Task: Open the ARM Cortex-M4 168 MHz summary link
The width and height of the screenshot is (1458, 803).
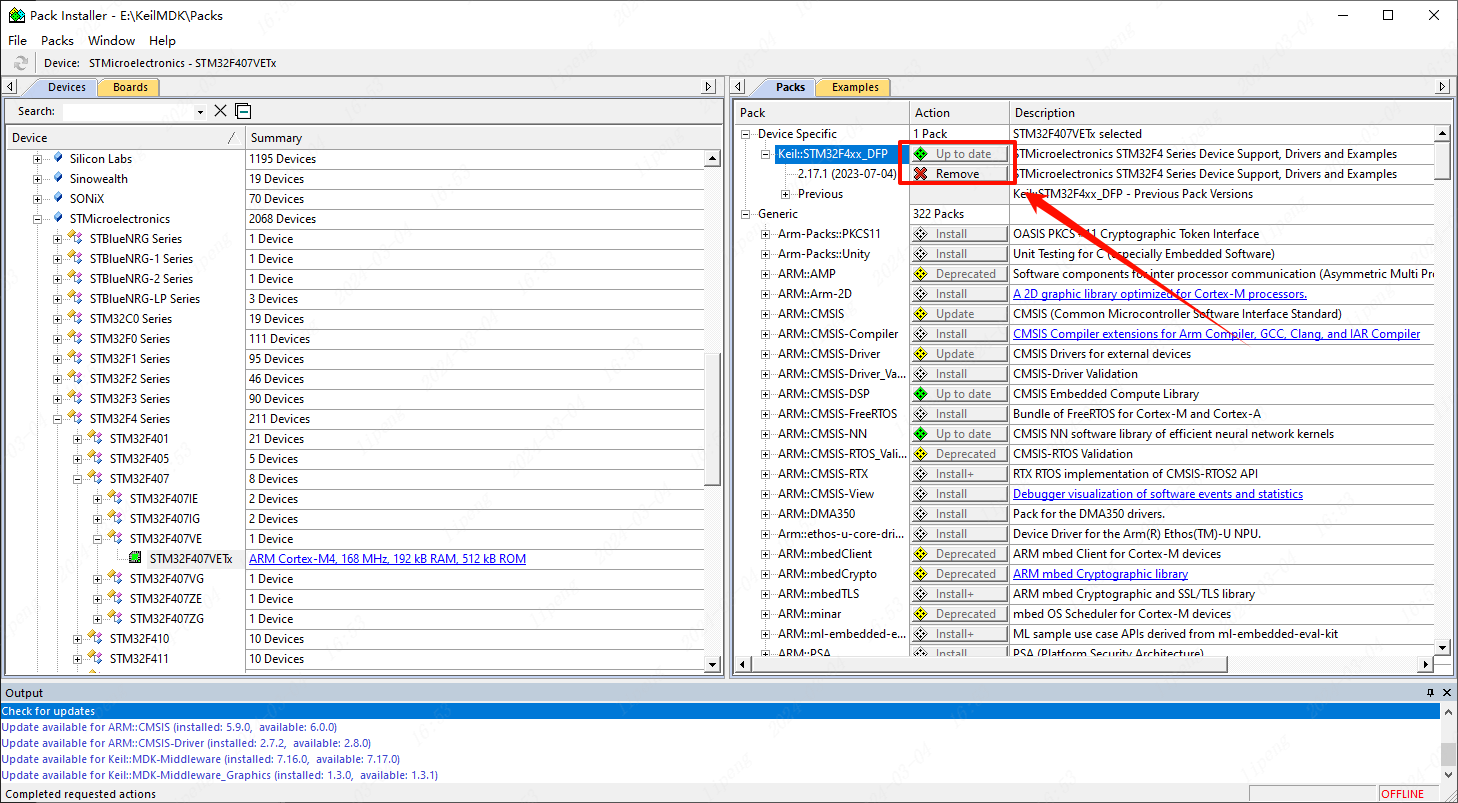Action: [x=387, y=559]
